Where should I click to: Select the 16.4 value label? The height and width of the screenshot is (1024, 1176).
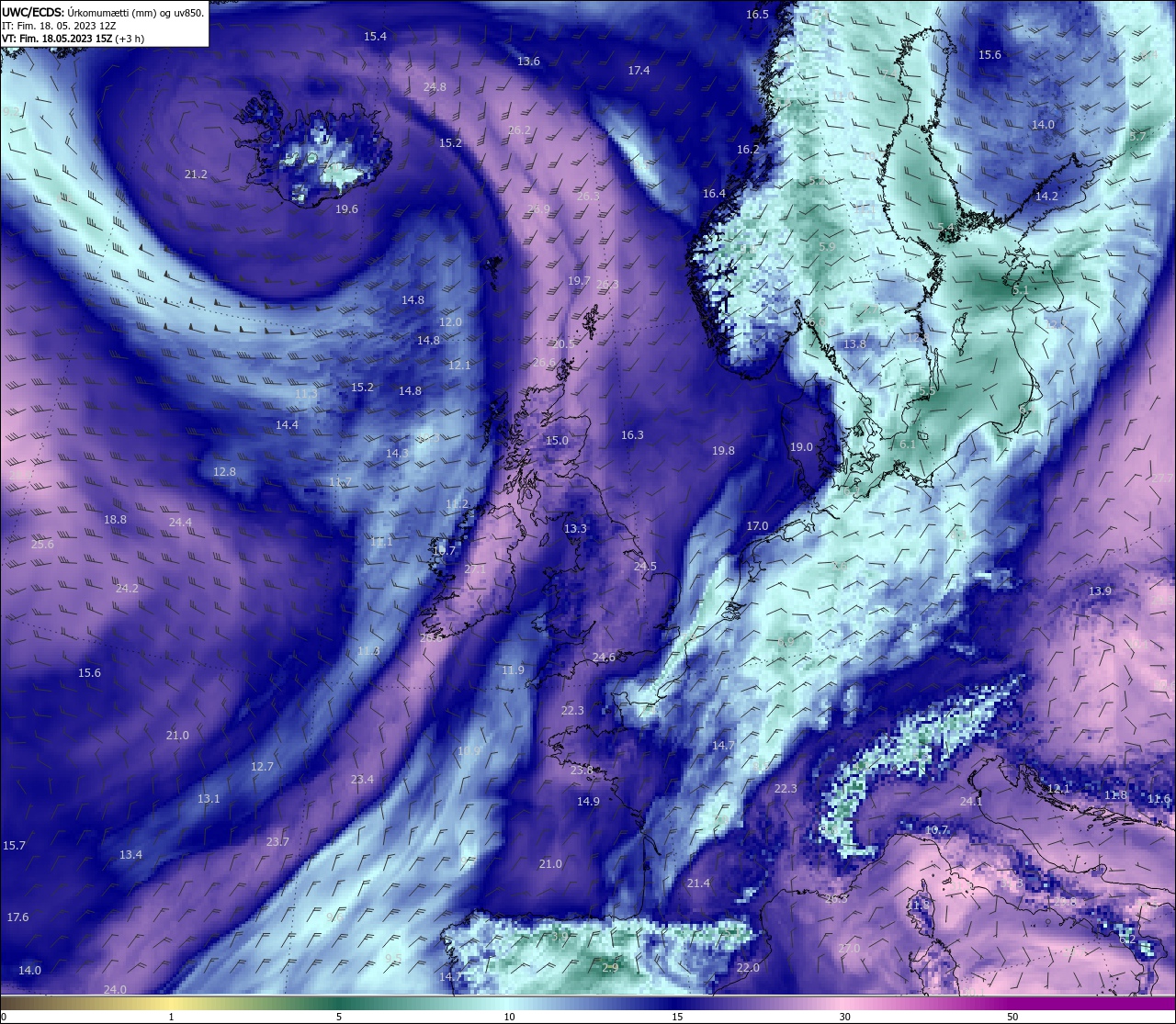(x=714, y=194)
